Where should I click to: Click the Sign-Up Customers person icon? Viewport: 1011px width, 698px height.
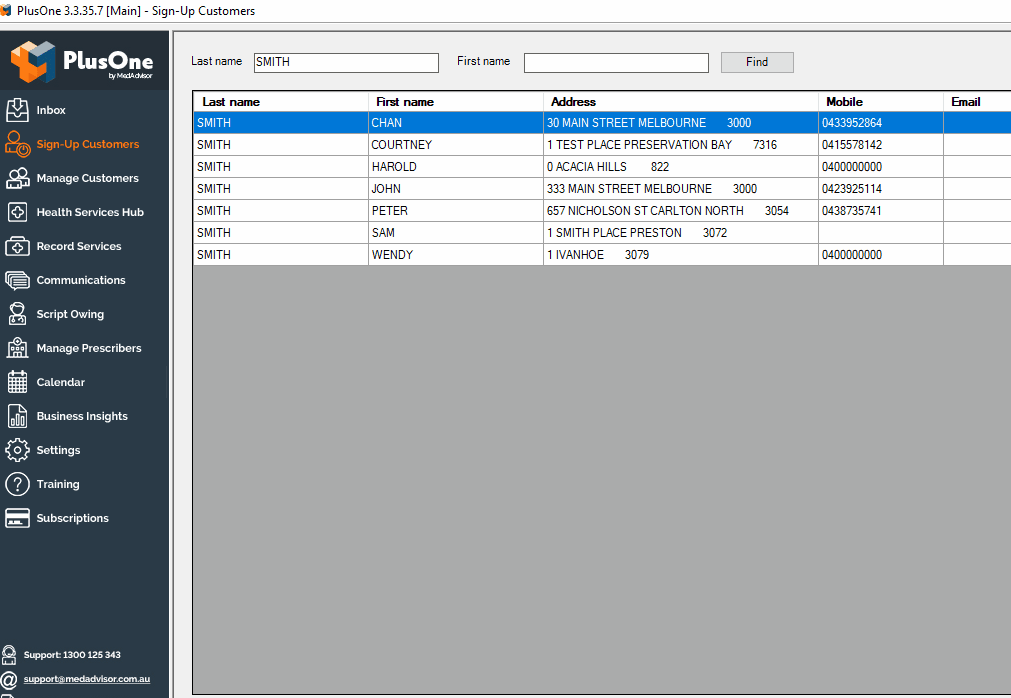pos(17,144)
